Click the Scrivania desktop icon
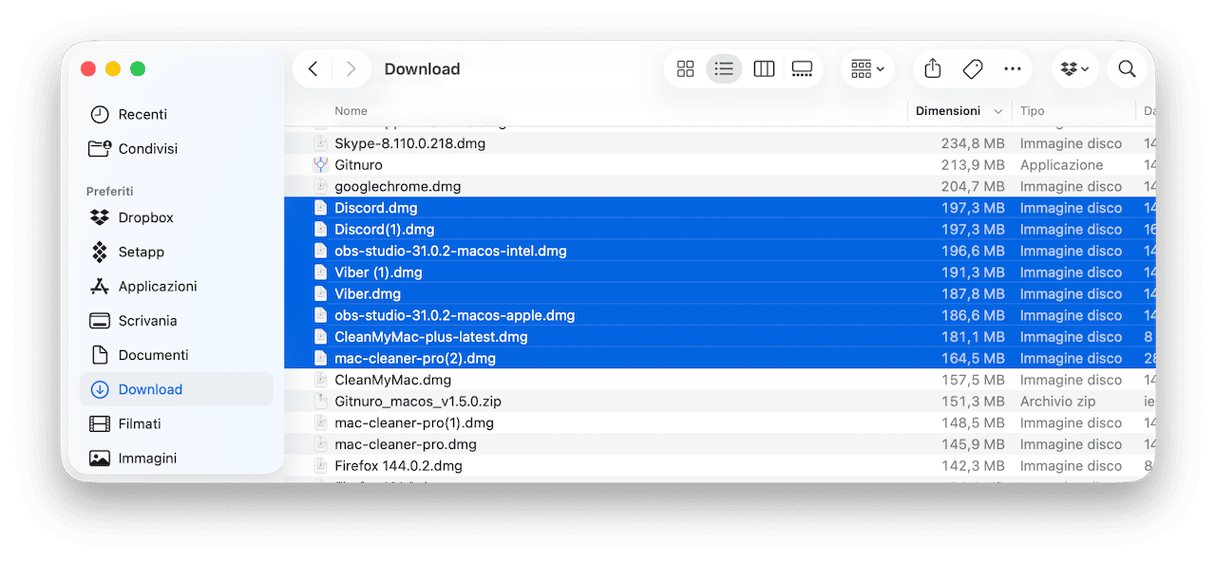The height and width of the screenshot is (562, 1216). coord(99,321)
